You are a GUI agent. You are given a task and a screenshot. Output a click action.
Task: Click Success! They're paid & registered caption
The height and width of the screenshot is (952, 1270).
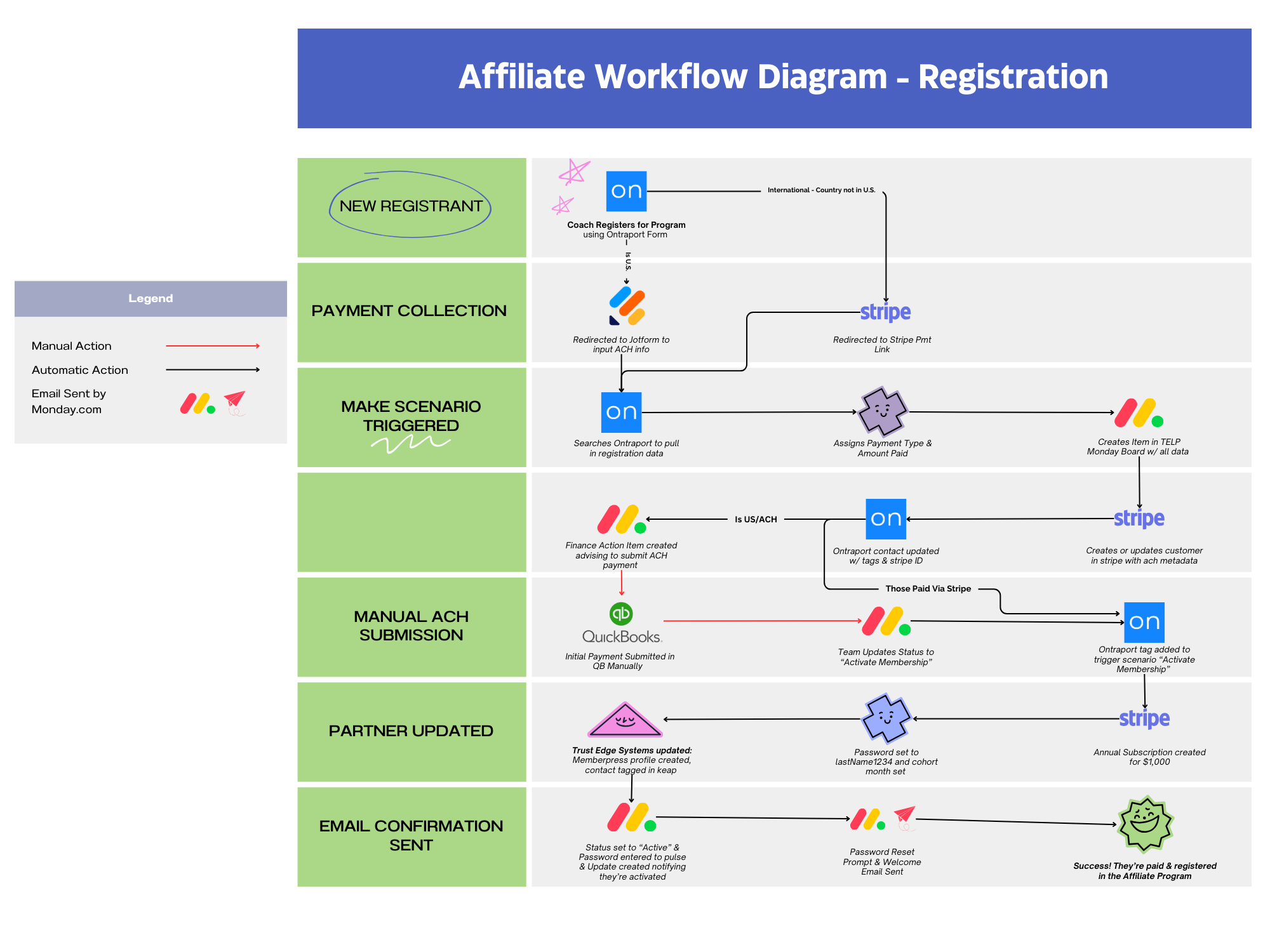[1145, 871]
